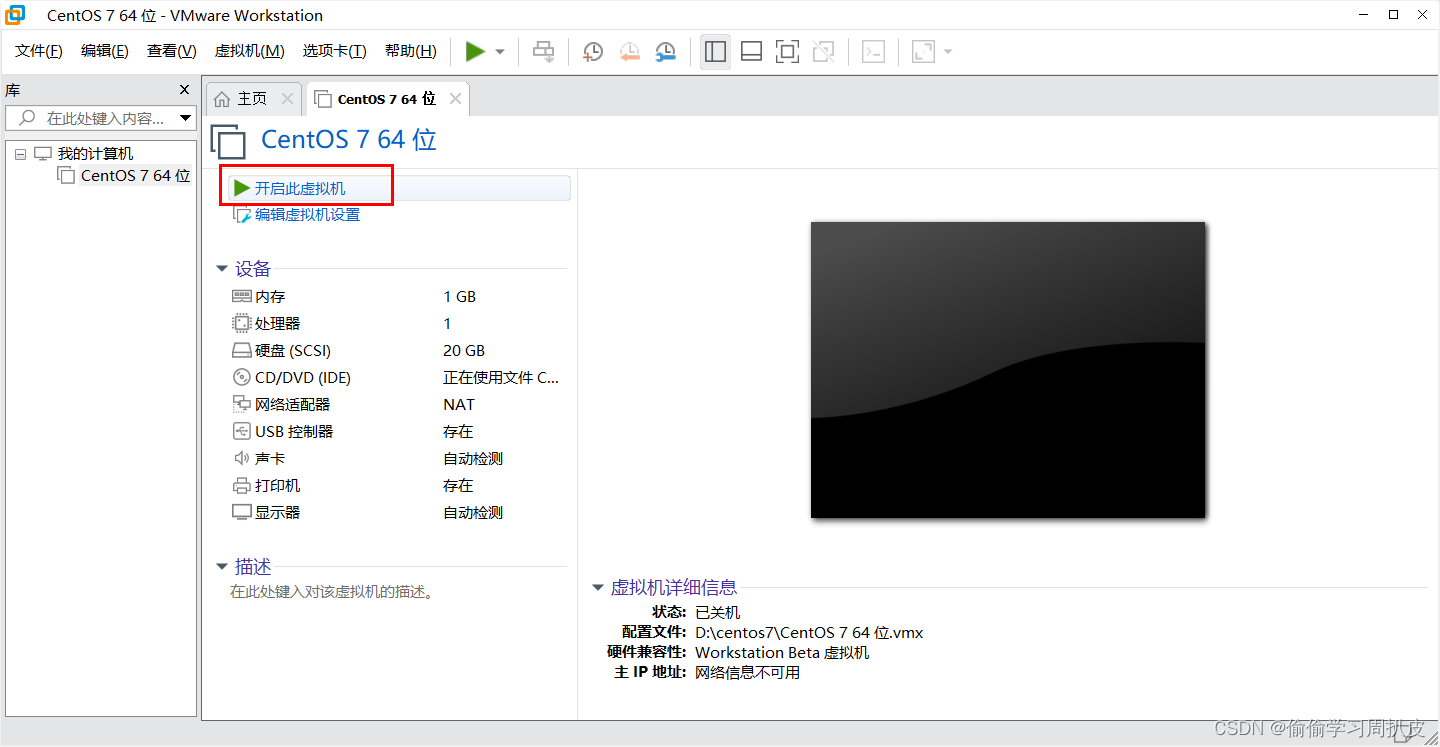Click the console view toolbar icon
The image size is (1440, 747).
tap(873, 52)
